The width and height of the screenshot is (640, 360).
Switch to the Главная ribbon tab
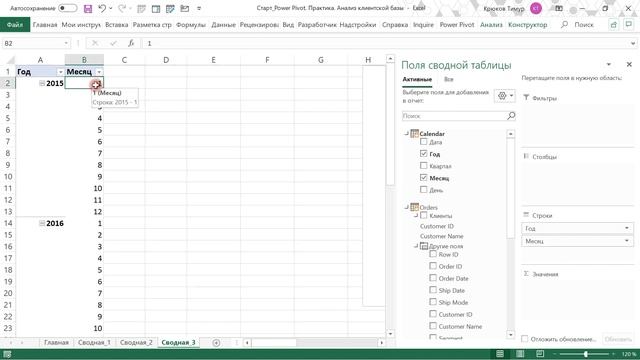[45, 24]
